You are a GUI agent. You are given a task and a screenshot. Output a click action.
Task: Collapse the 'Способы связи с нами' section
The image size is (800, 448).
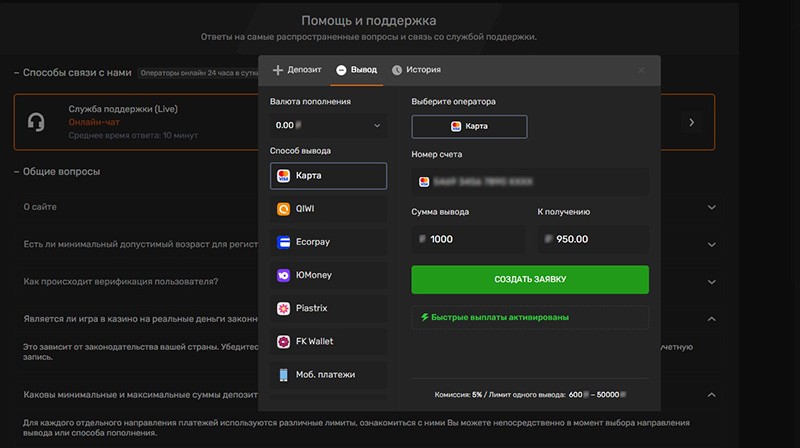point(17,72)
